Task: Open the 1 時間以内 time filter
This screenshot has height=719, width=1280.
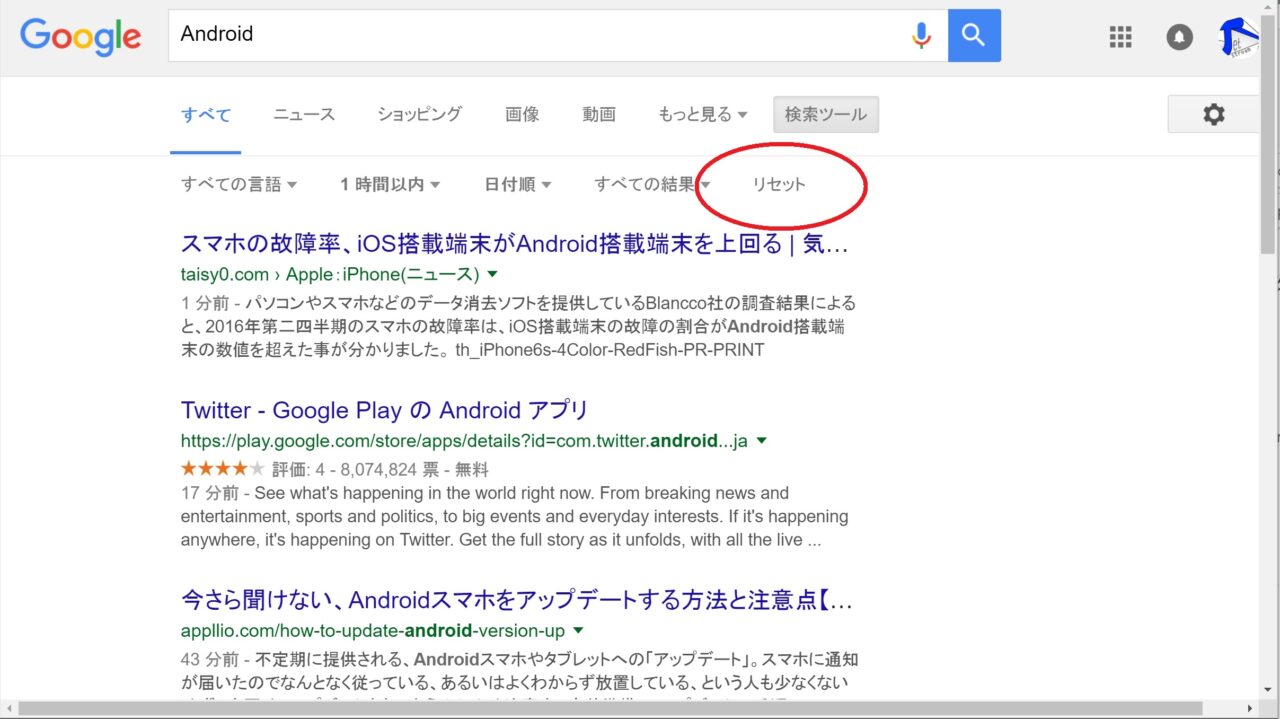Action: coord(390,185)
